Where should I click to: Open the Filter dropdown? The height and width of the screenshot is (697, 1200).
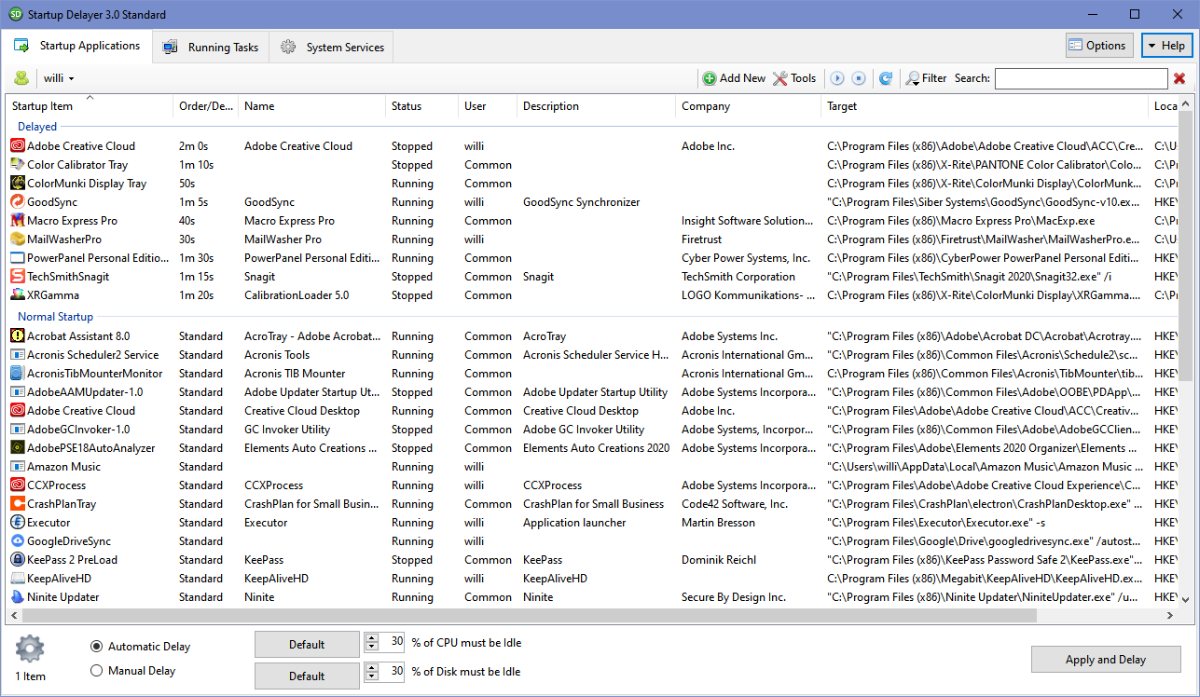(x=926, y=78)
